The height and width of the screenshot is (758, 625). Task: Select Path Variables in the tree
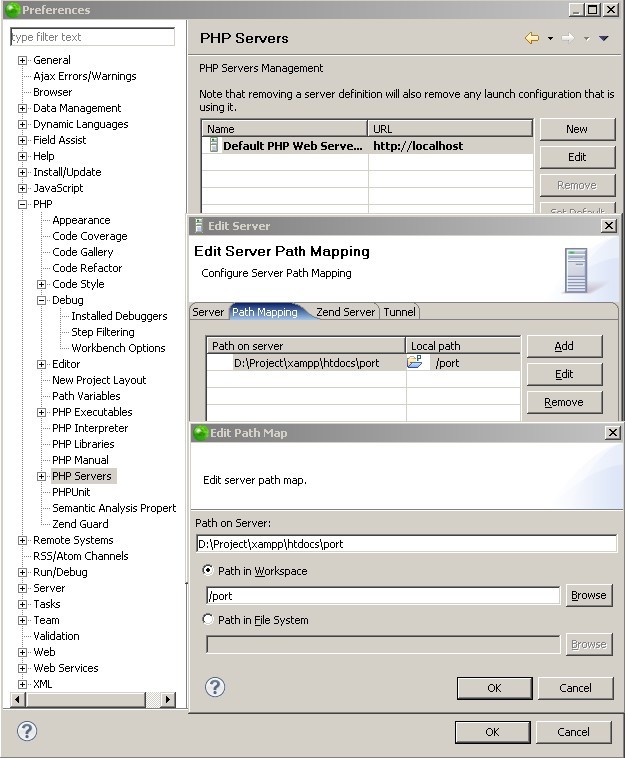pos(86,396)
